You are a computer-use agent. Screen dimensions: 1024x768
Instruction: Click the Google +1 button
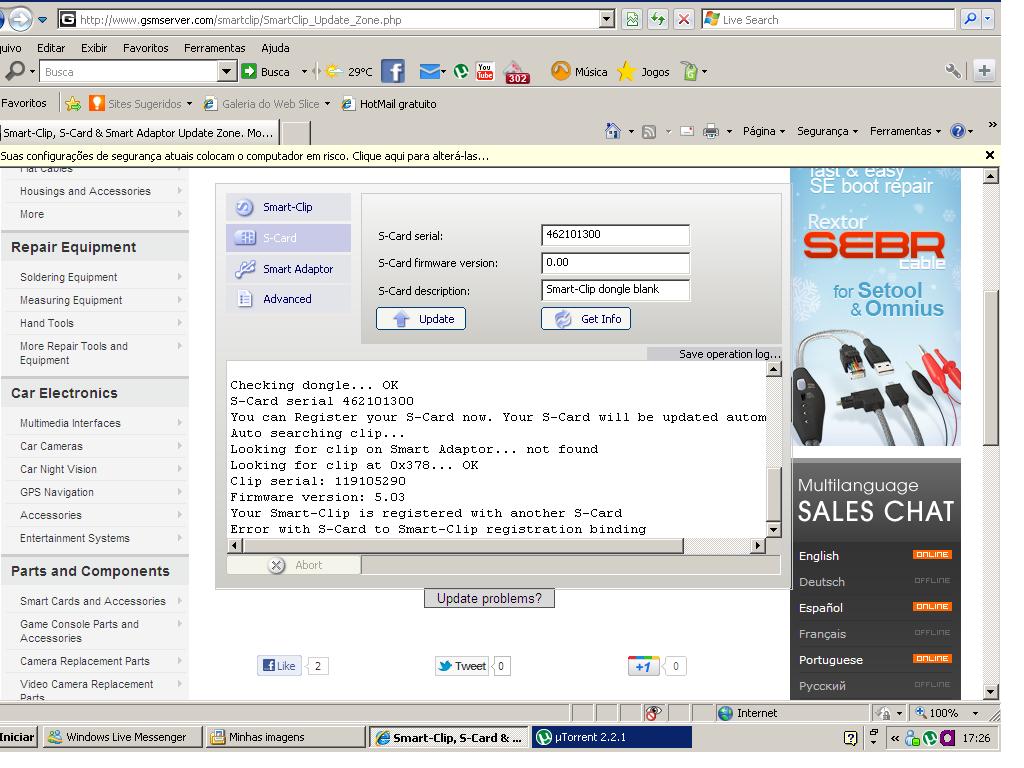(x=643, y=665)
